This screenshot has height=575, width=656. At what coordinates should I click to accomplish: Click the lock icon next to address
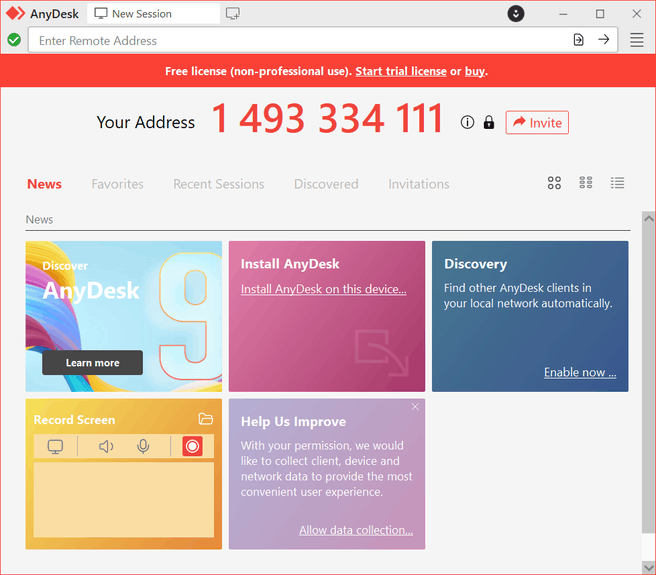[x=489, y=122]
